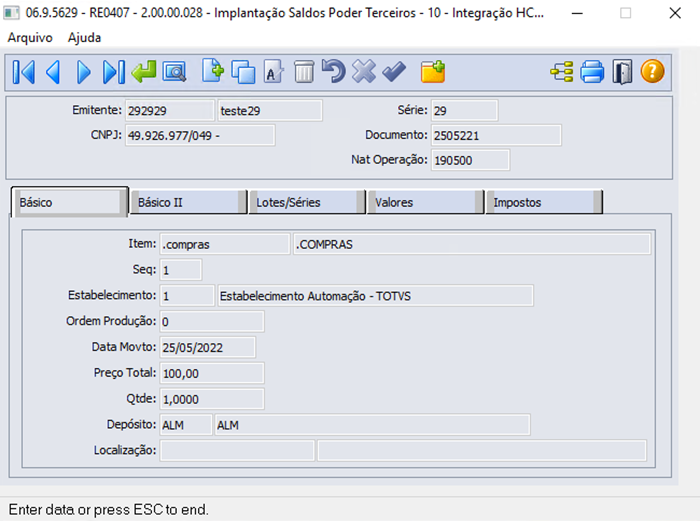
Task: Click the item description field .COMPRAS
Action: (x=472, y=244)
